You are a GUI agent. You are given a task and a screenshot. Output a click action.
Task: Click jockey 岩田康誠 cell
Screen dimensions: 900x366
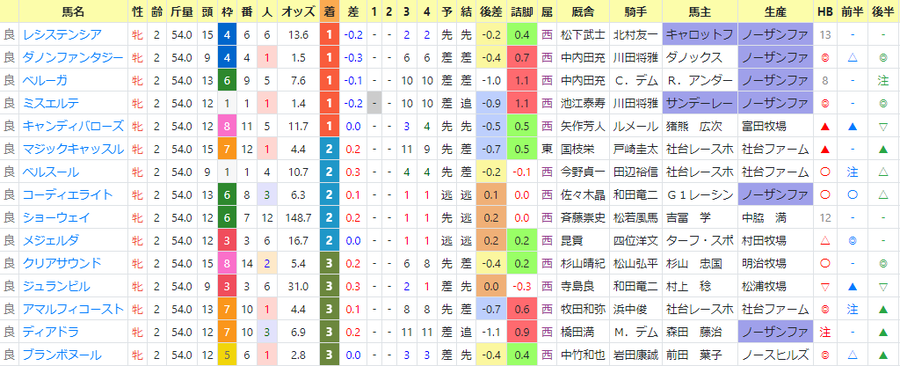point(636,355)
